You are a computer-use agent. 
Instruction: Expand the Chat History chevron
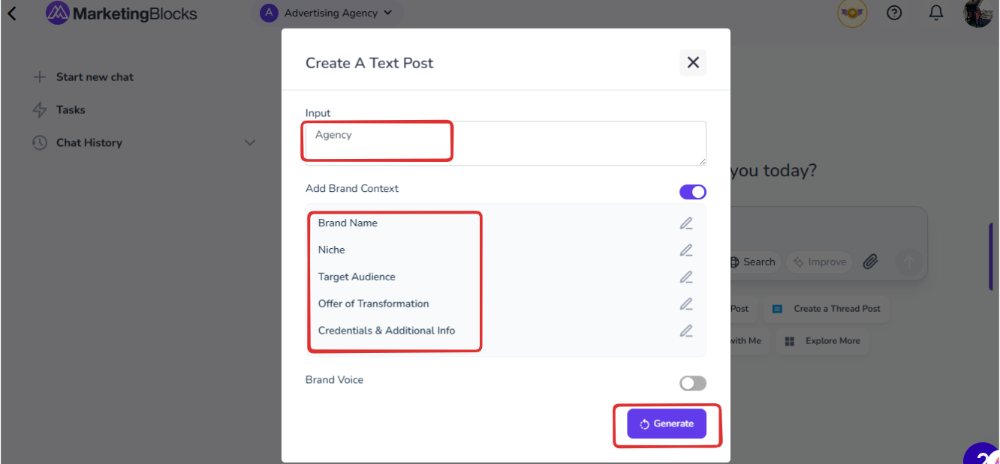pyautogui.click(x=250, y=143)
